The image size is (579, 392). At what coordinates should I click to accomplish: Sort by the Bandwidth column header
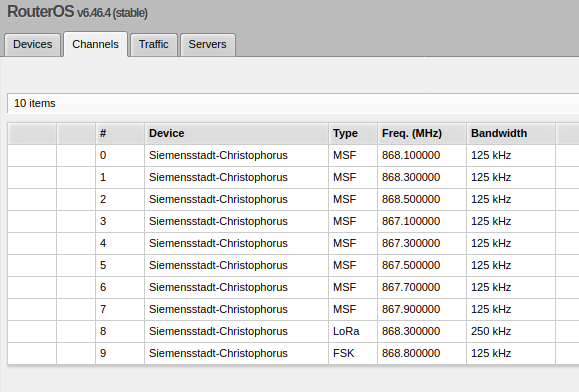click(x=511, y=133)
